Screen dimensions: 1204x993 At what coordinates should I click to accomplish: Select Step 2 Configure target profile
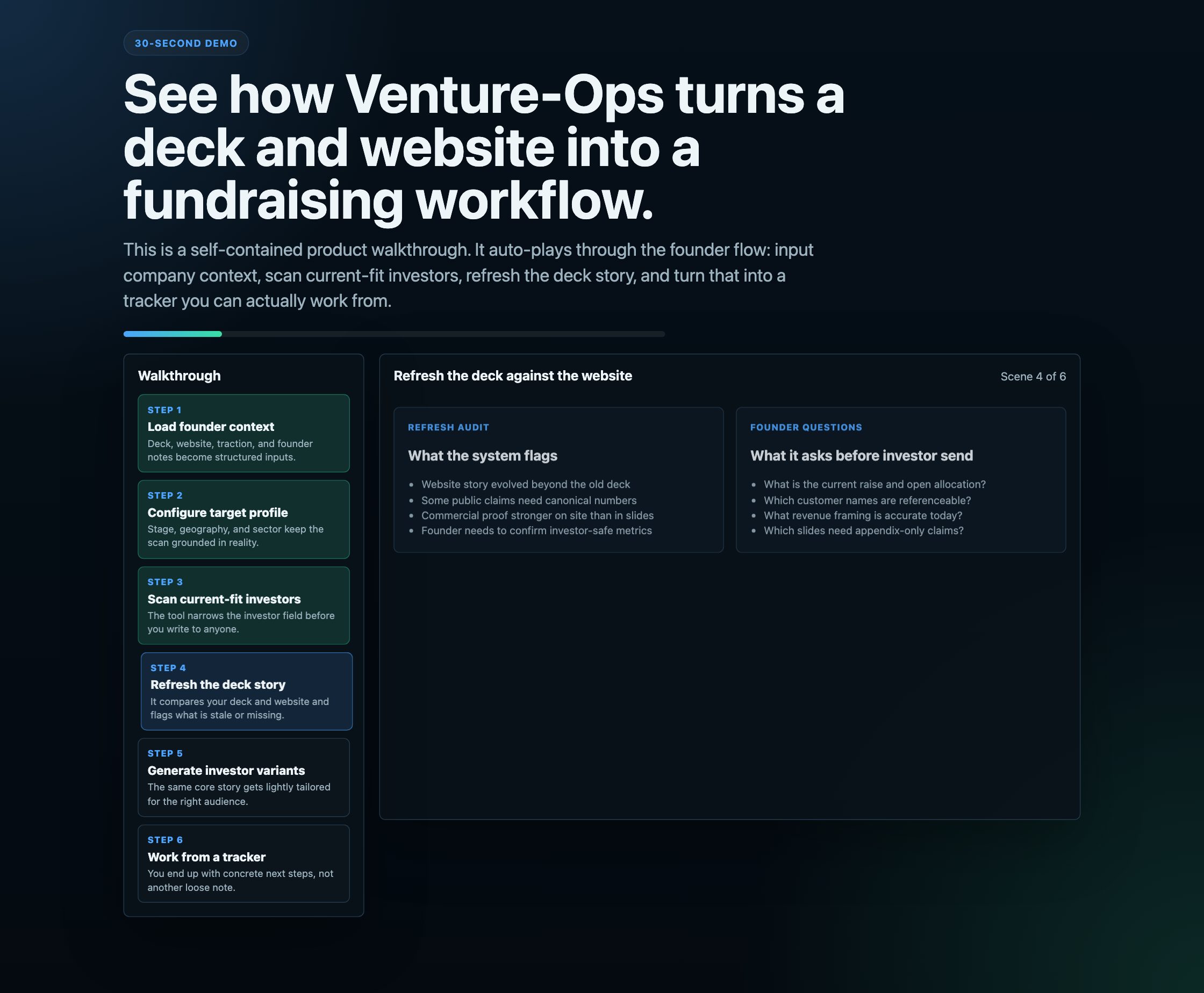click(243, 520)
